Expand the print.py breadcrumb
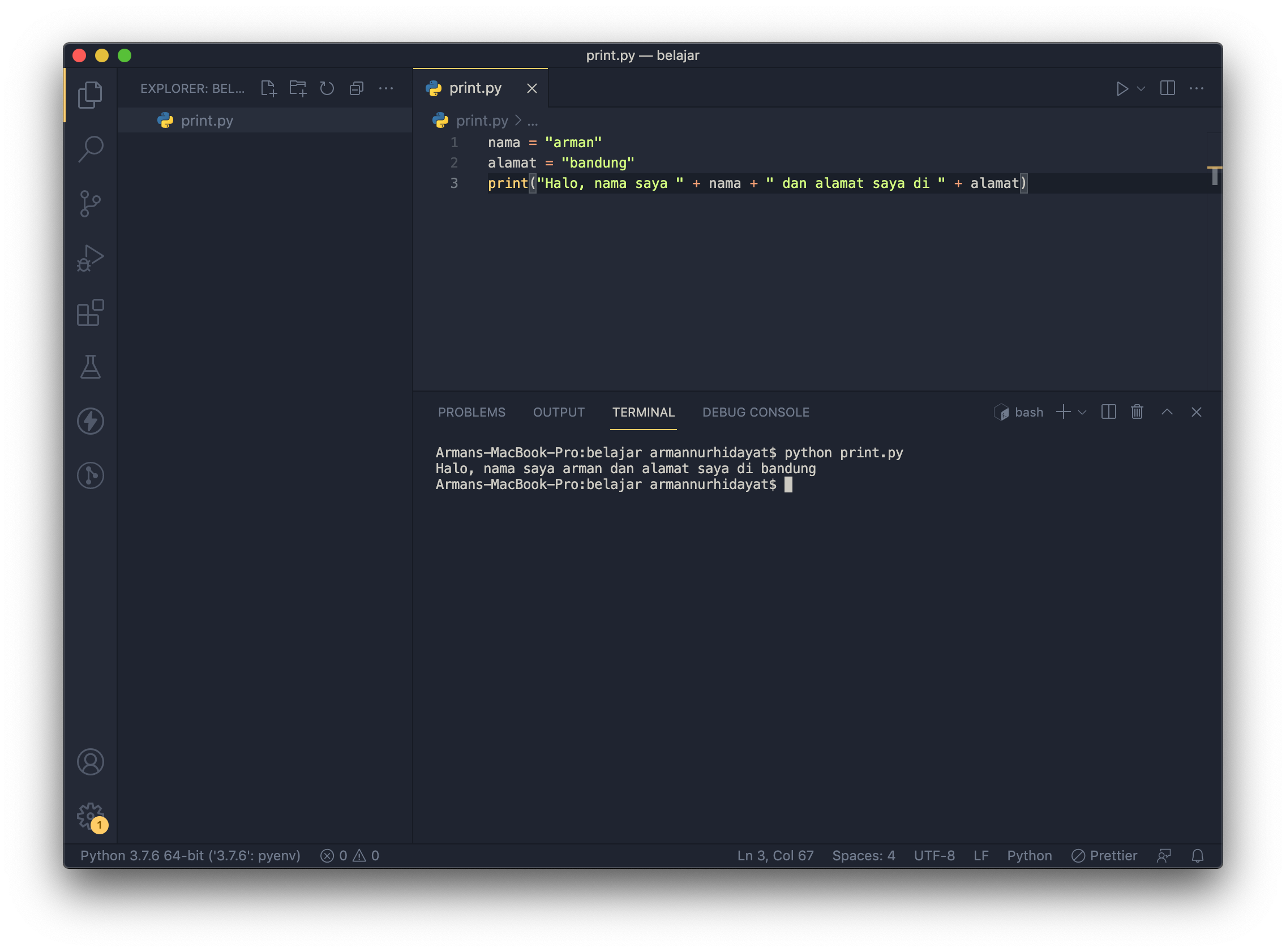 pos(532,121)
